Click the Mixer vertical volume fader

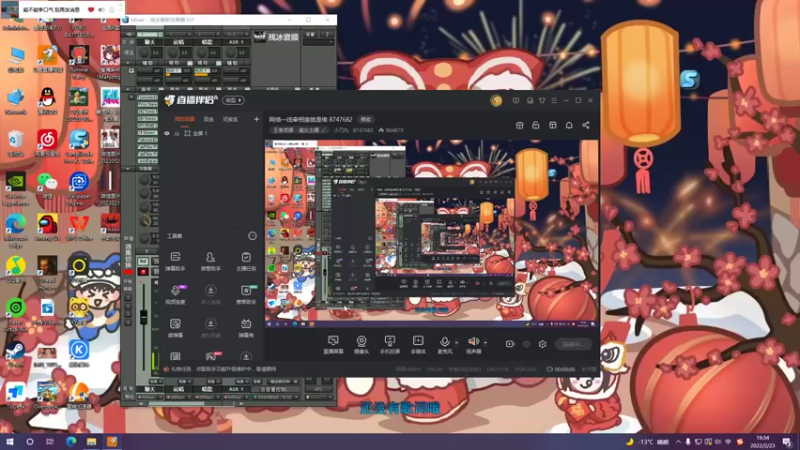coord(144,316)
